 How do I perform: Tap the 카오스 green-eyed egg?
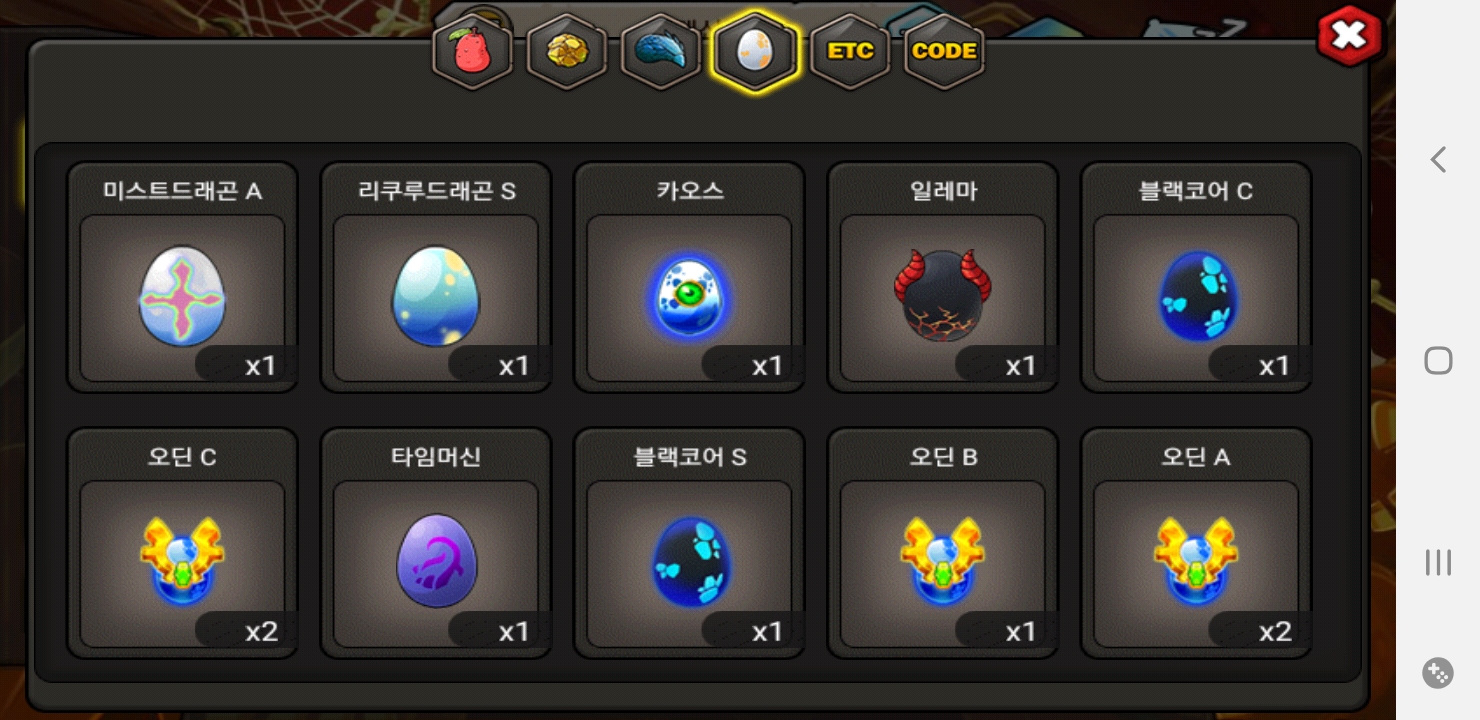(689, 277)
